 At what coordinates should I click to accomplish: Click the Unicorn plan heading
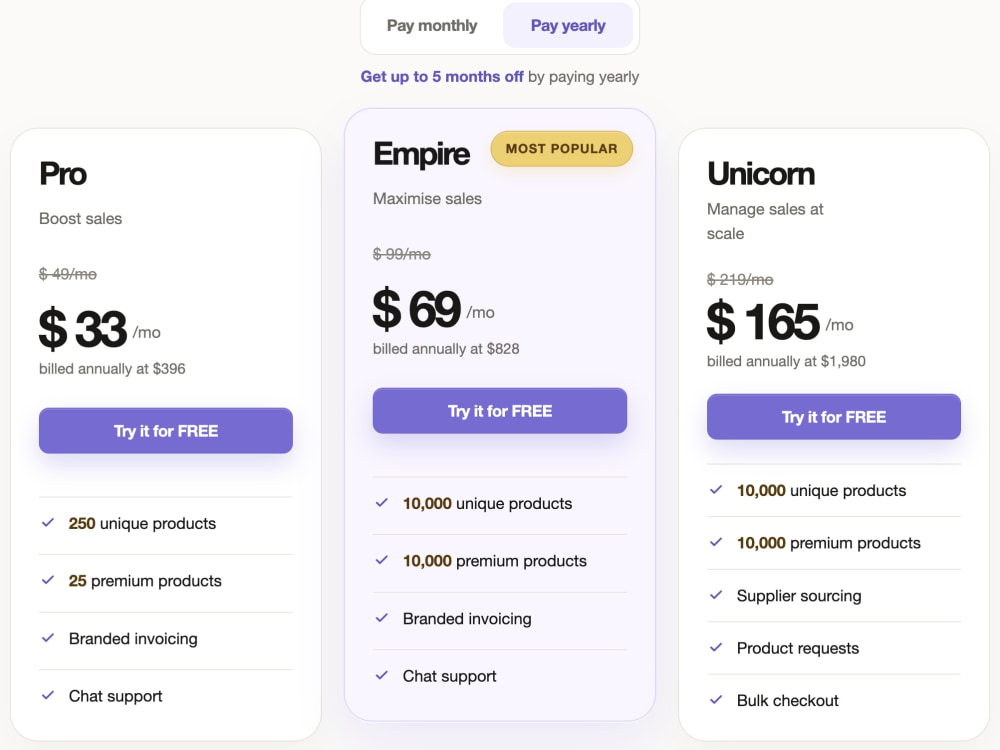[761, 173]
